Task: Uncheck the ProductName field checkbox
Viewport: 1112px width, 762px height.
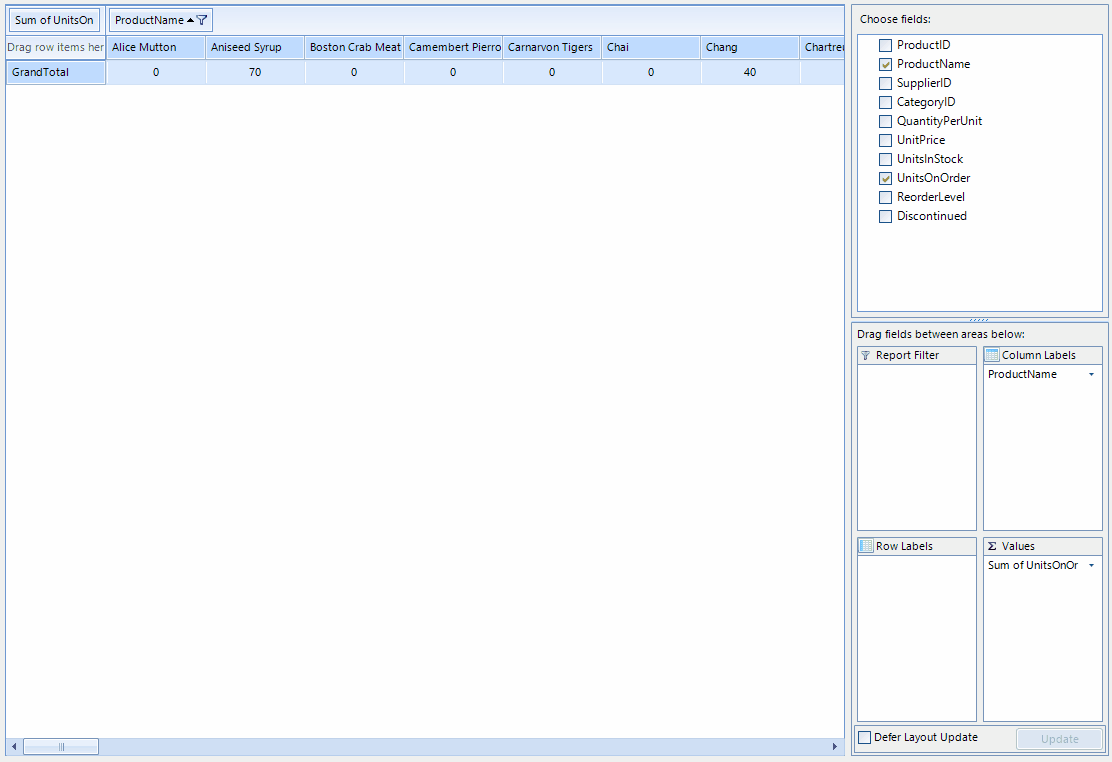Action: click(885, 64)
